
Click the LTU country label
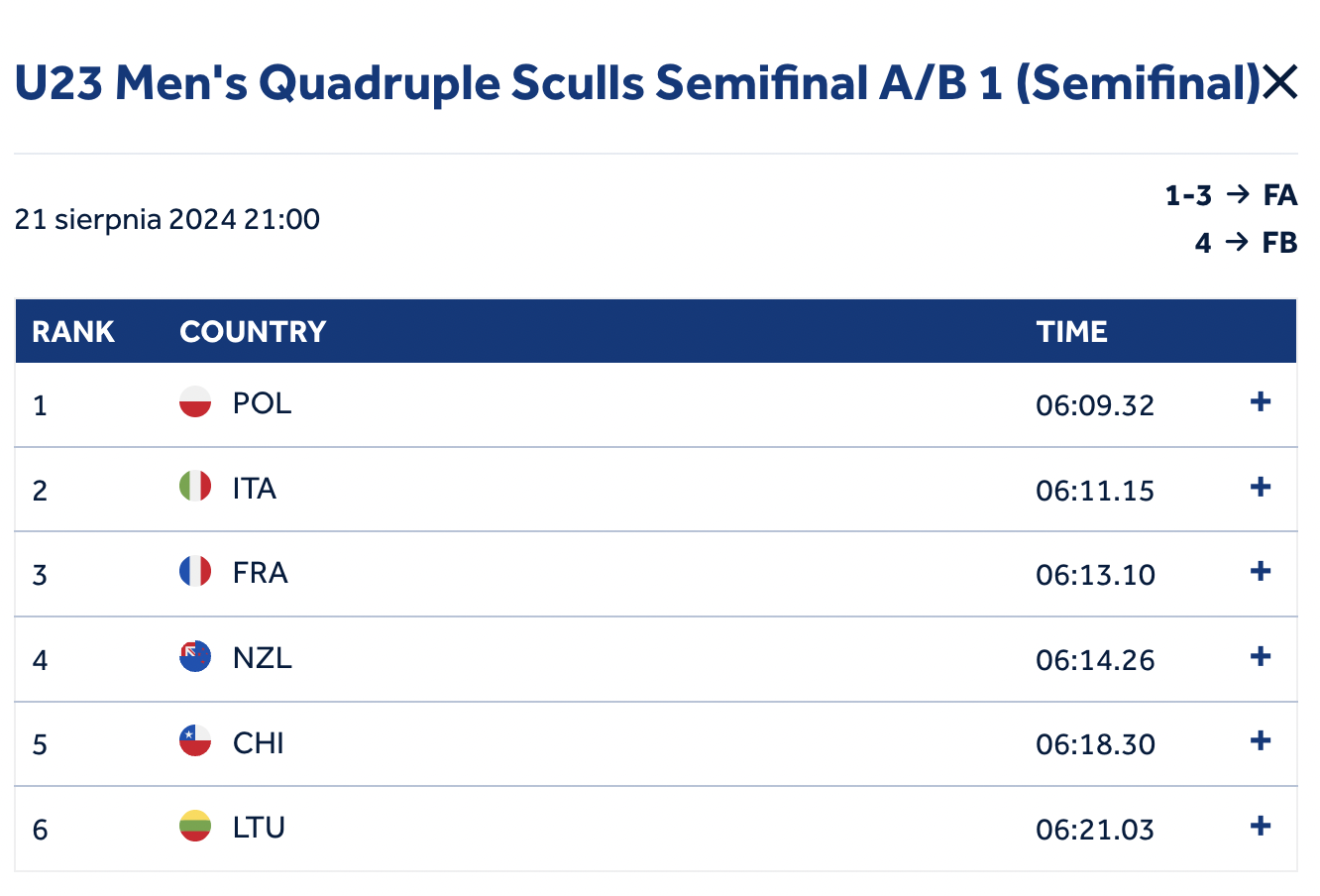(259, 828)
